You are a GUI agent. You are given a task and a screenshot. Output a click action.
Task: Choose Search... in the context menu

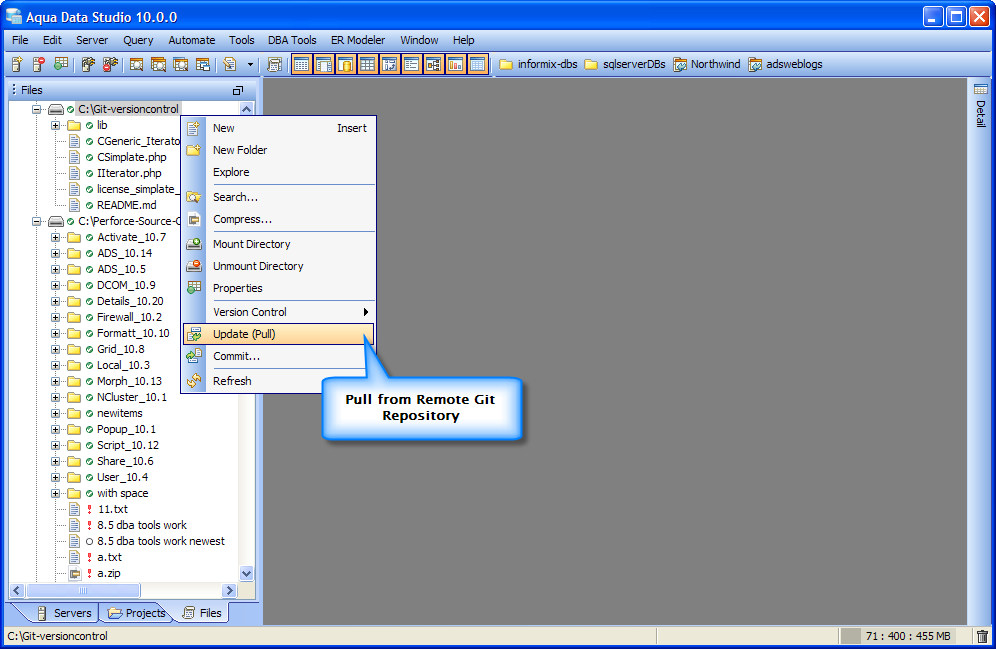279,197
